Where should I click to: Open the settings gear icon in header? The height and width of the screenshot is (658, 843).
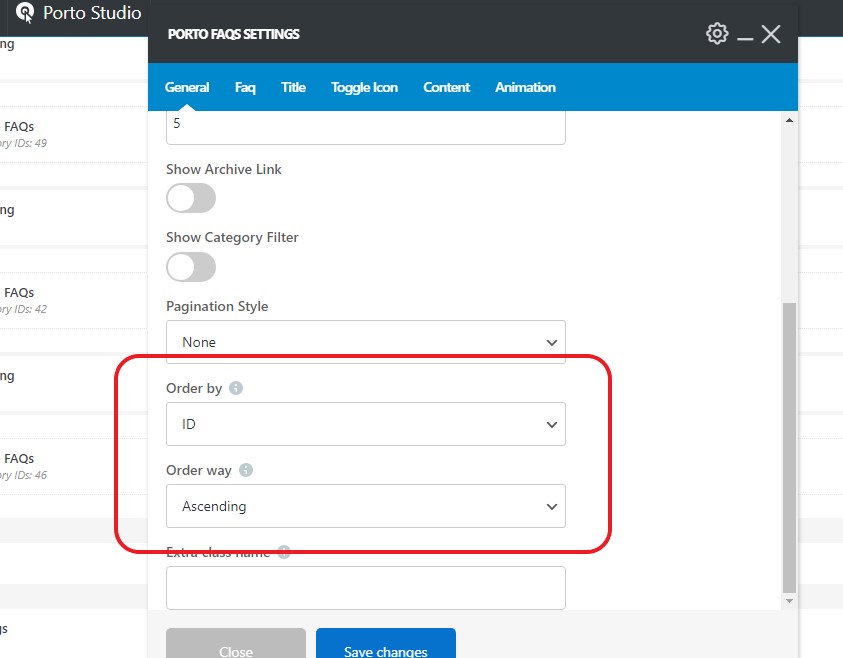tap(717, 34)
